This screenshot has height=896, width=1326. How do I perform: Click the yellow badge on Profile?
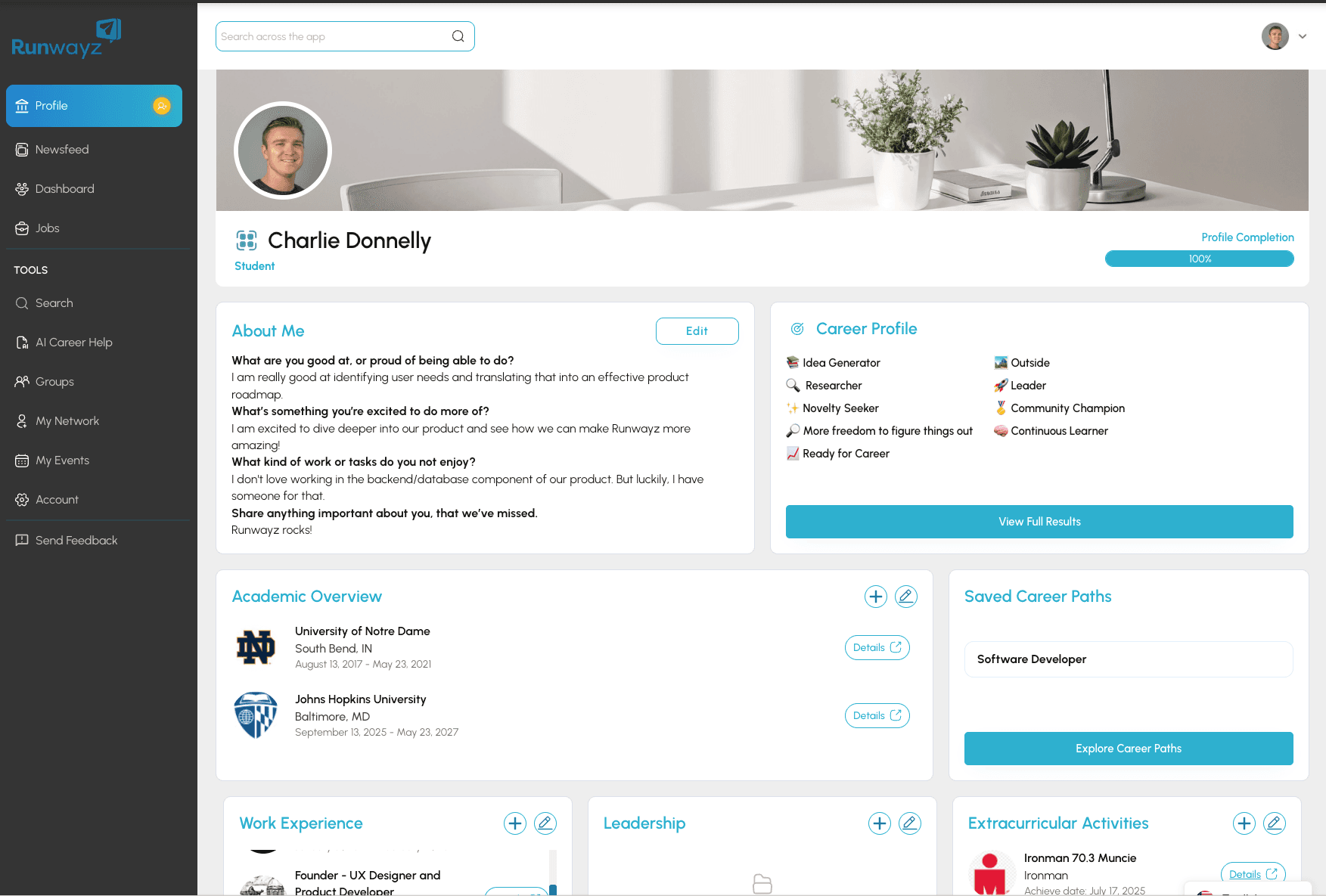[162, 106]
